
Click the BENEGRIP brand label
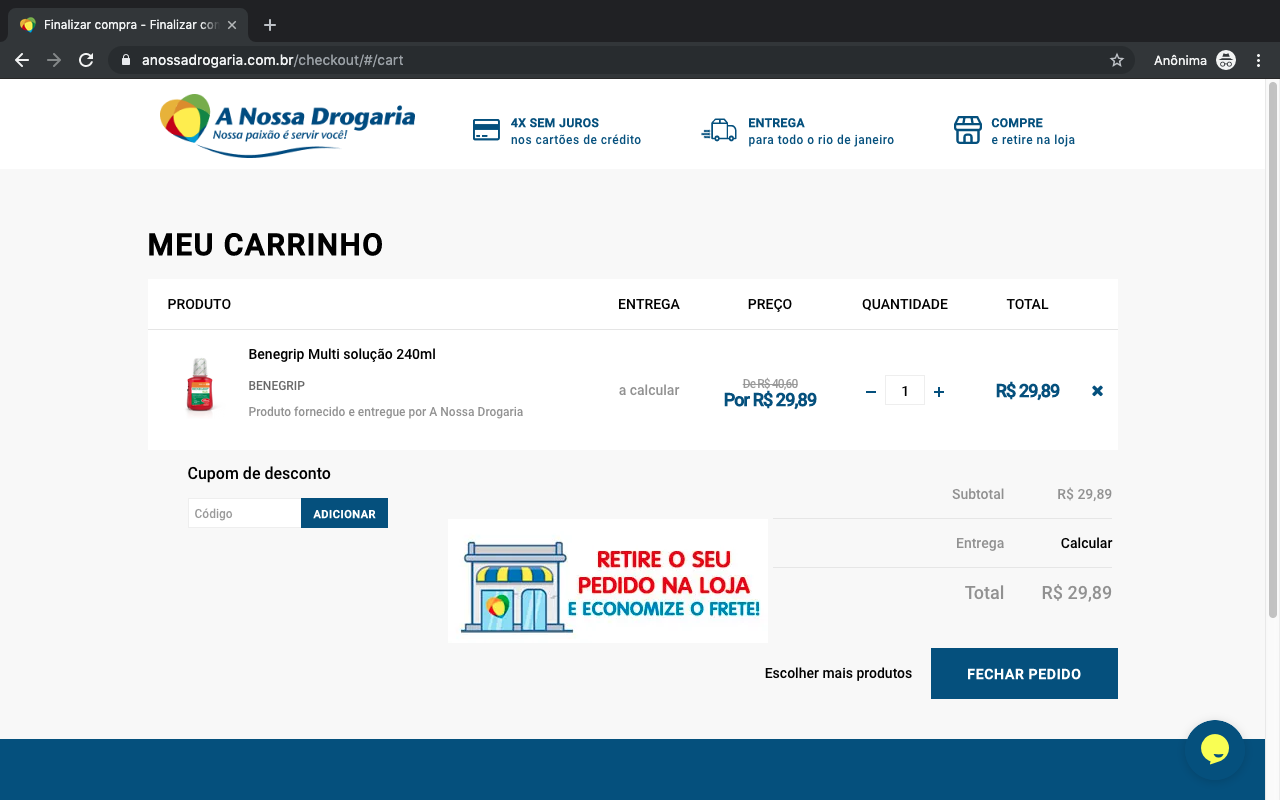277,386
